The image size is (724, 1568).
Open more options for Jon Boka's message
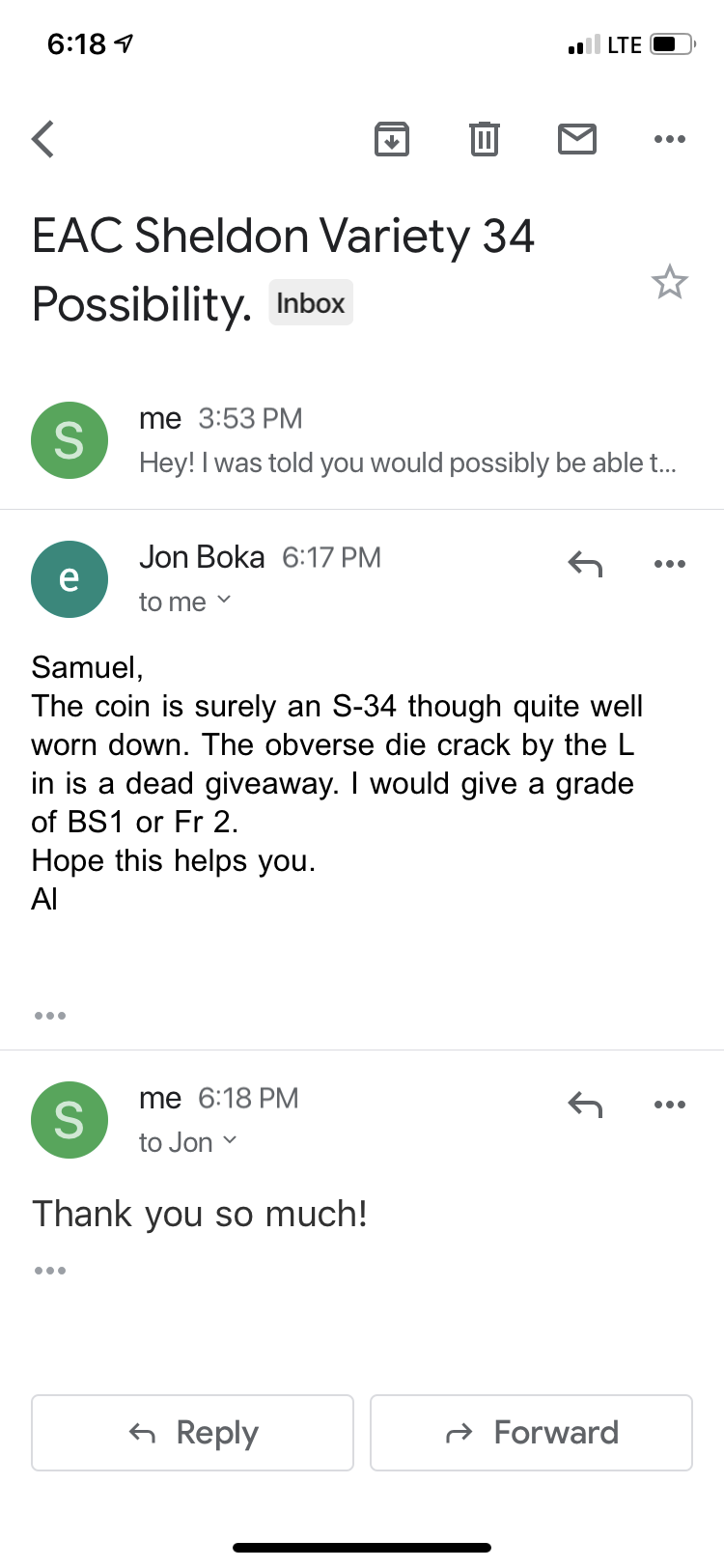670,564
